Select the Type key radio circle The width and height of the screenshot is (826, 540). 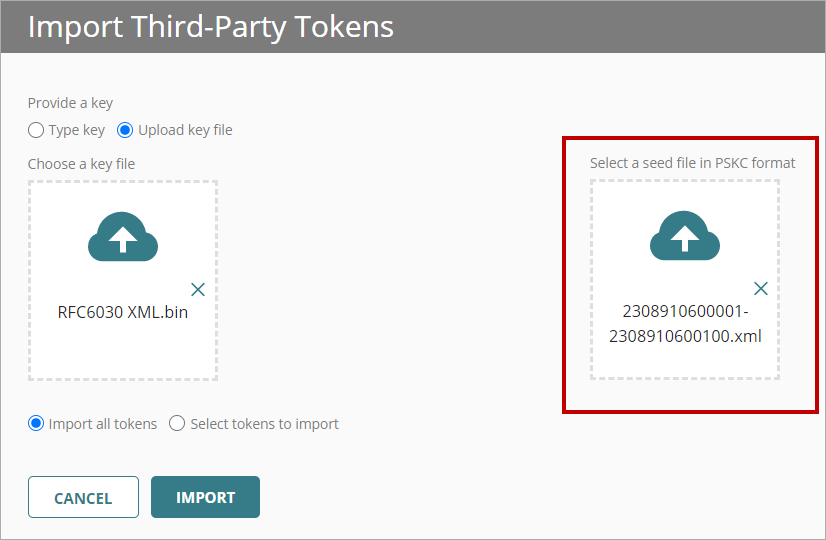click(36, 130)
